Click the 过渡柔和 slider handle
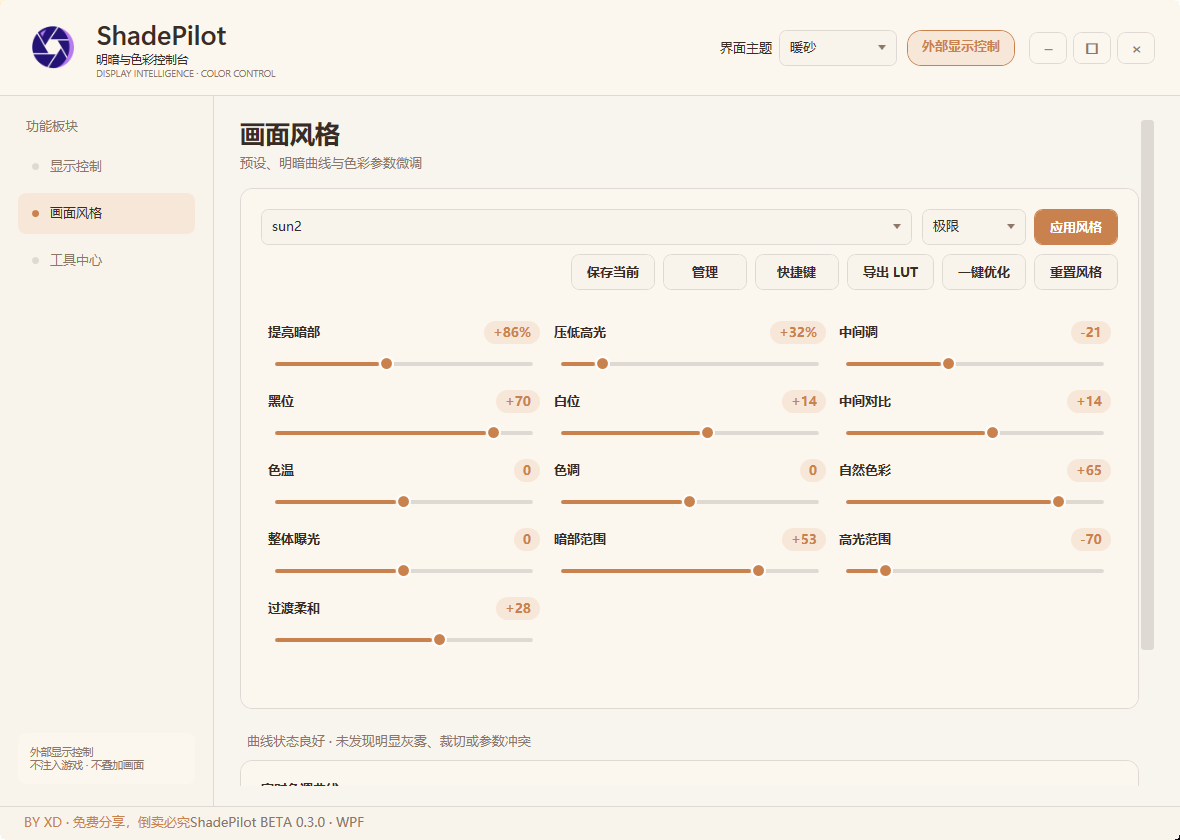1180x840 pixels. point(439,640)
